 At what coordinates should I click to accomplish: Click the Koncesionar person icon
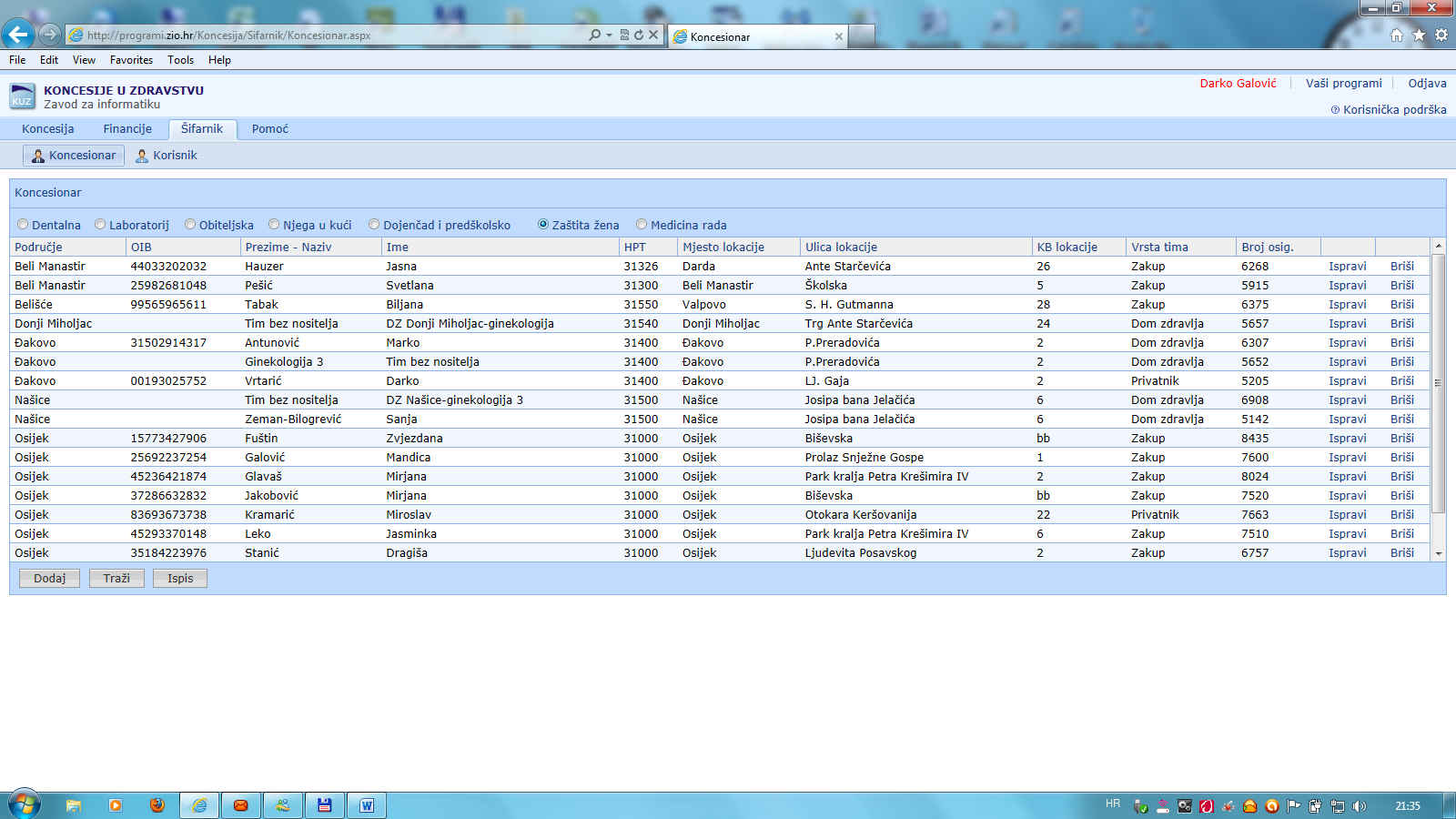(x=38, y=156)
